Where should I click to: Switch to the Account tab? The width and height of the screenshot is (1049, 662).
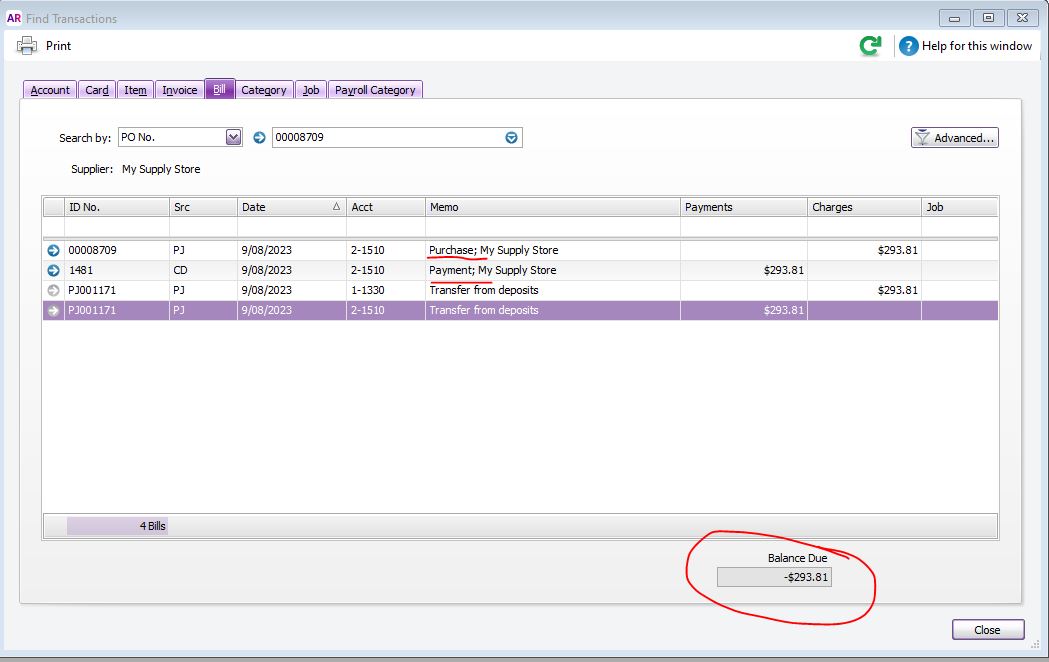(50, 90)
